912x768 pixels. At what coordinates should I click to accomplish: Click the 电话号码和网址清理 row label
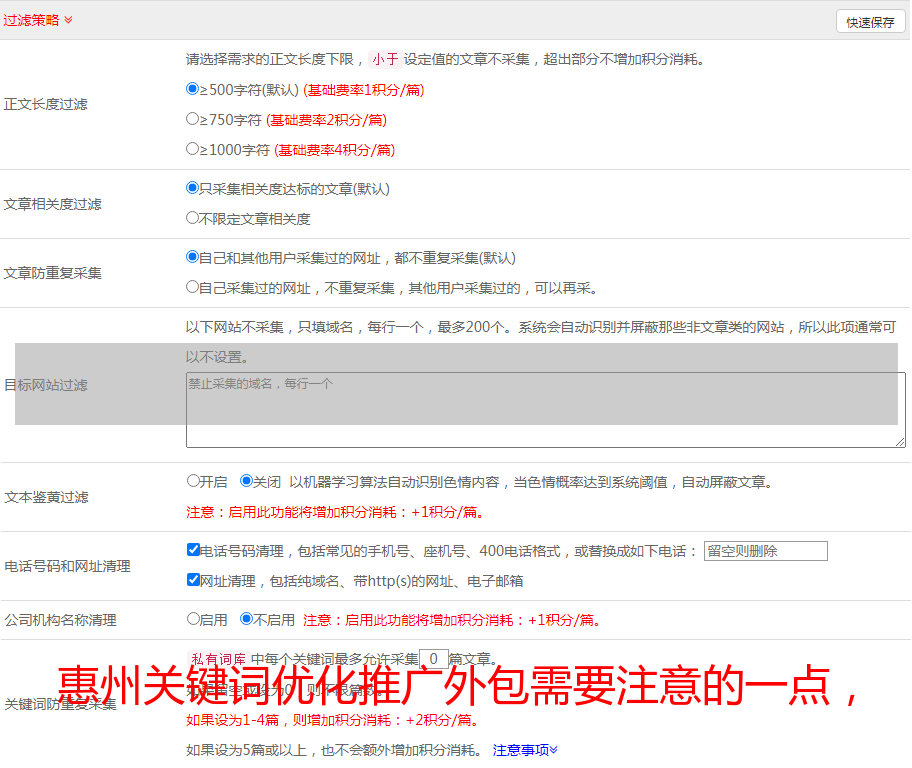coord(67,566)
